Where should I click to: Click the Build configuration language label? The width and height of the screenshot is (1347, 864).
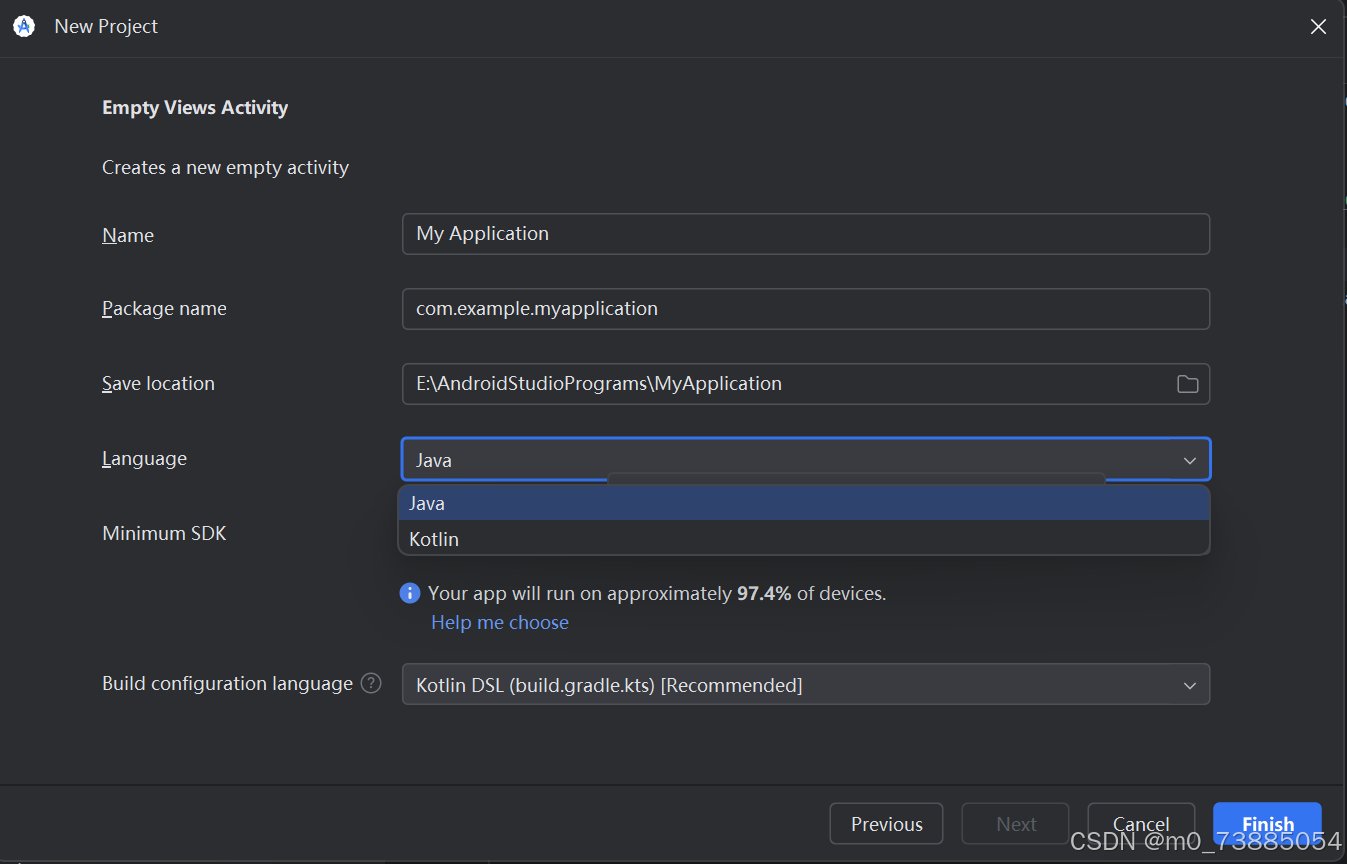click(227, 684)
